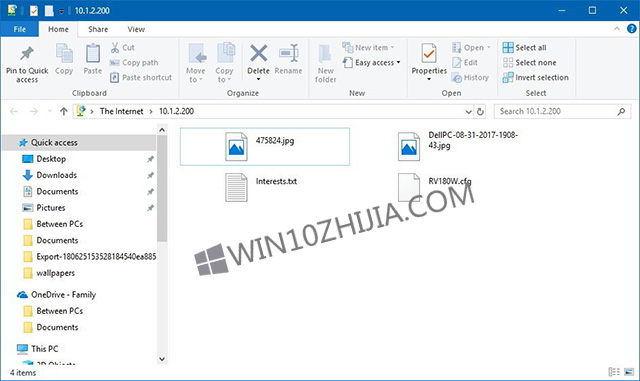Collapse the ribbon with chevron

[617, 29]
